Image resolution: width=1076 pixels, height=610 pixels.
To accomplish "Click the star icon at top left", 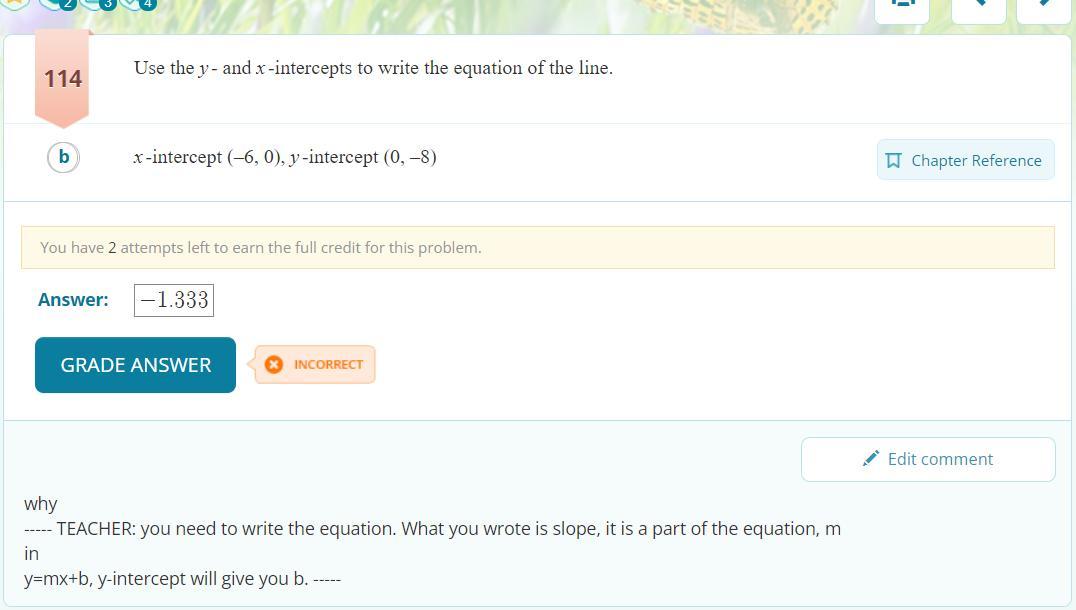I will [15, 3].
